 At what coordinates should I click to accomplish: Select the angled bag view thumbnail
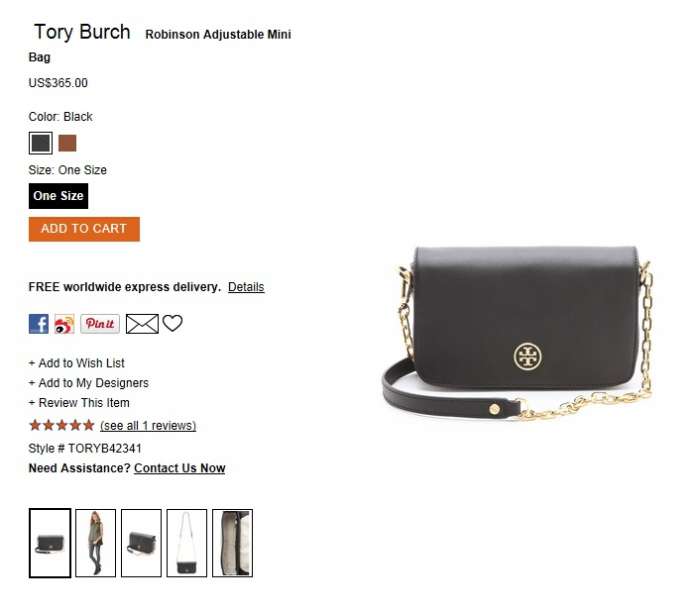click(141, 543)
